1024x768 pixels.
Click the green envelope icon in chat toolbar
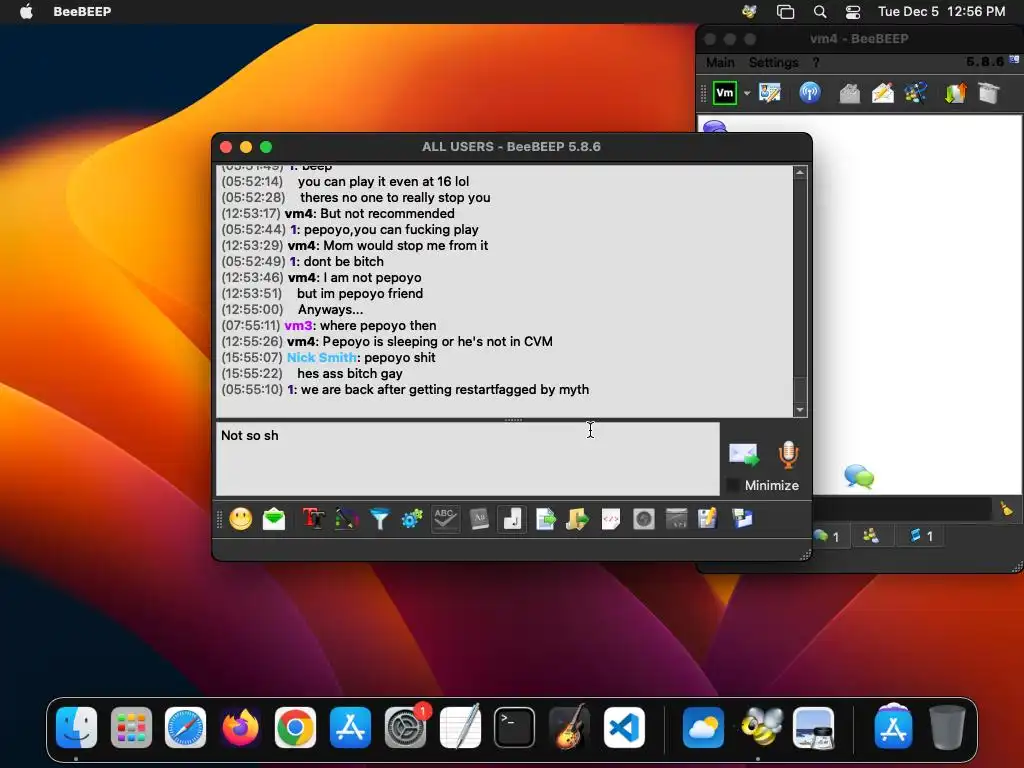(x=274, y=519)
